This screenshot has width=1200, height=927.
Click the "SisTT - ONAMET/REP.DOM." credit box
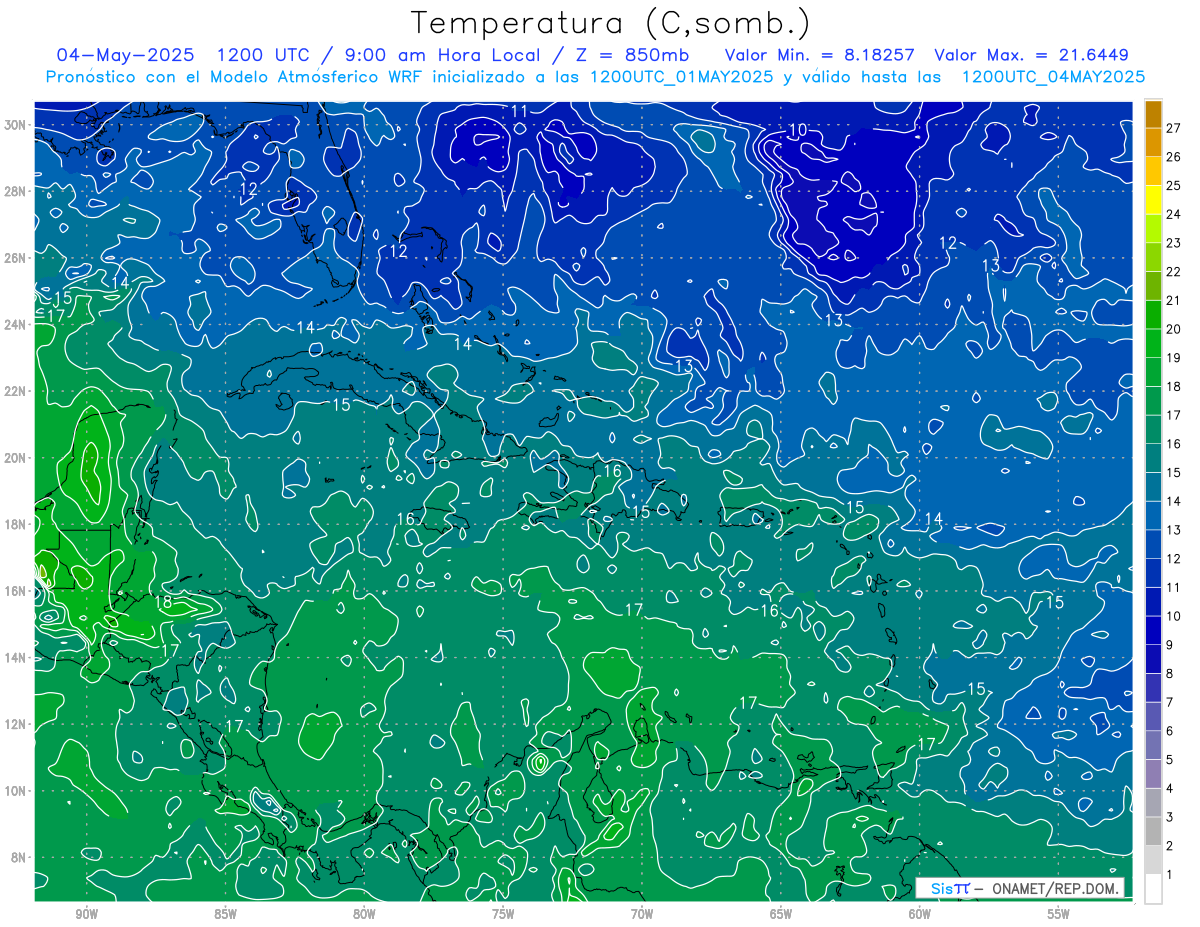point(1020,888)
